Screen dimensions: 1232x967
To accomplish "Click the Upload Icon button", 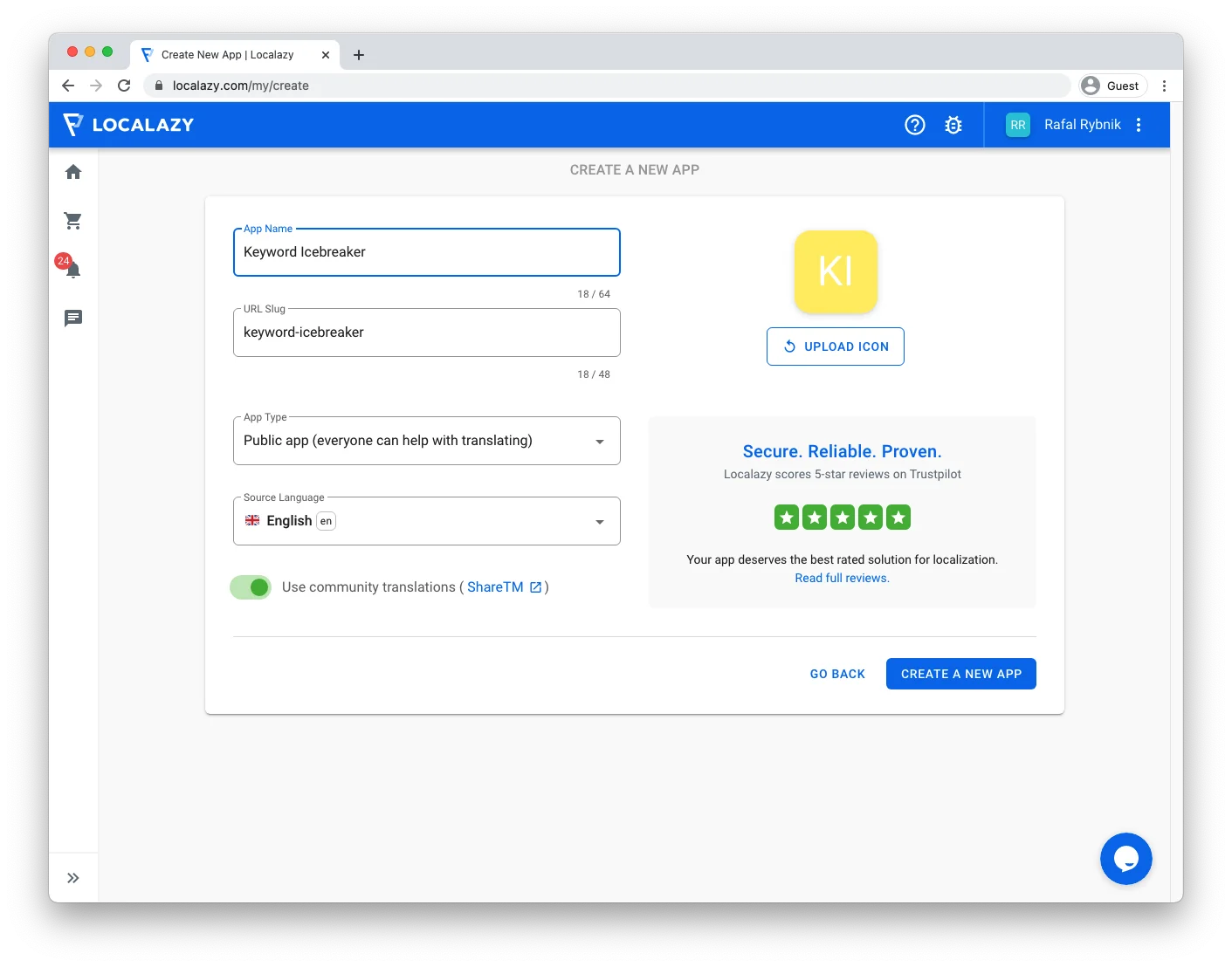I will point(835,346).
